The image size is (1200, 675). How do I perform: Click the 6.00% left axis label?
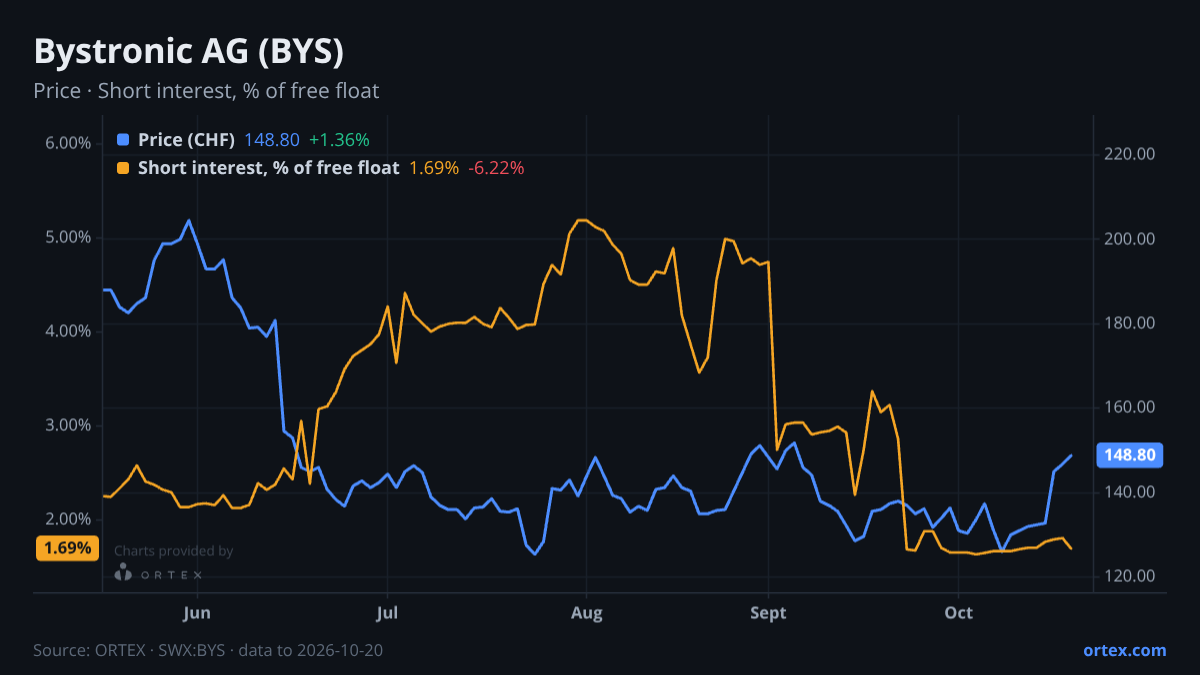(68, 143)
